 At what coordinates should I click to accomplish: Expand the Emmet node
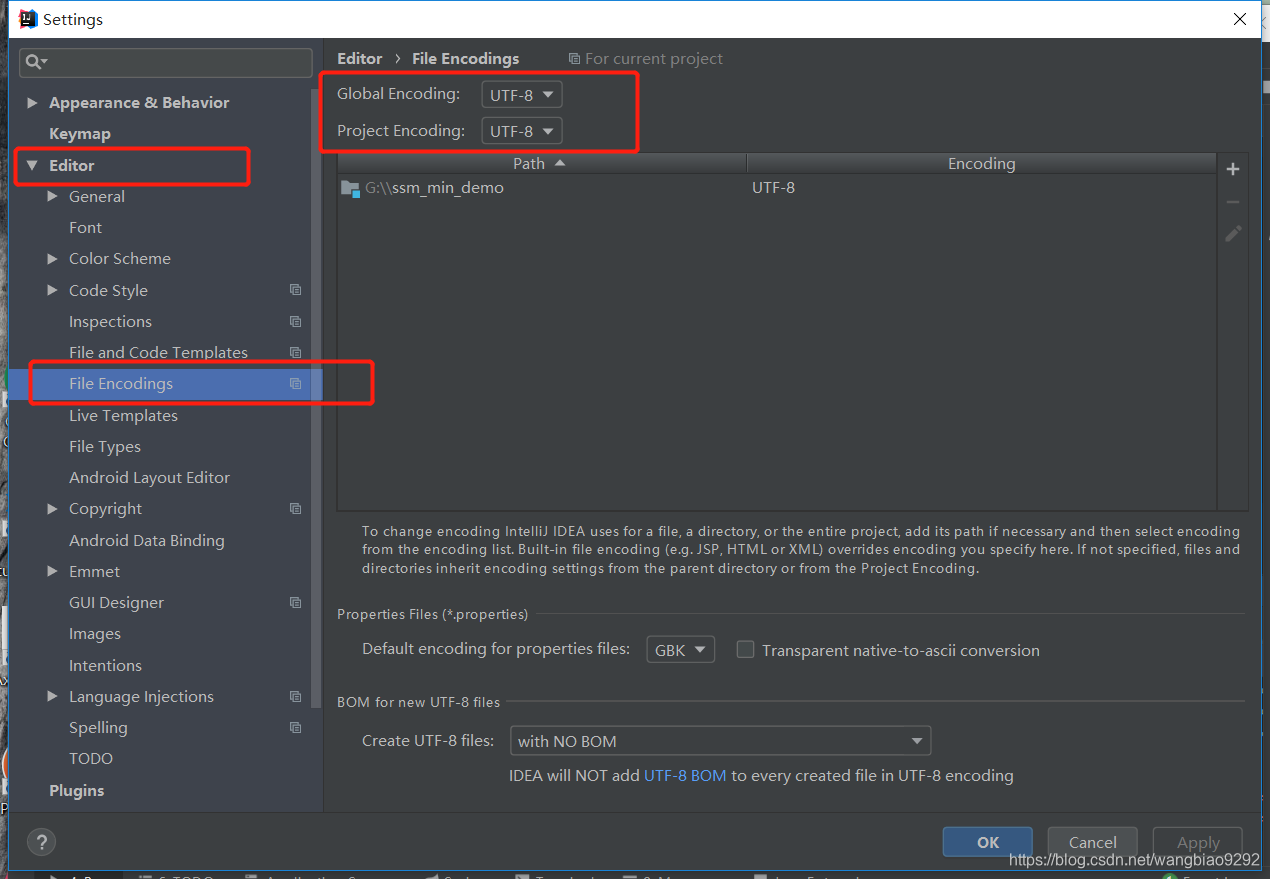click(x=52, y=571)
